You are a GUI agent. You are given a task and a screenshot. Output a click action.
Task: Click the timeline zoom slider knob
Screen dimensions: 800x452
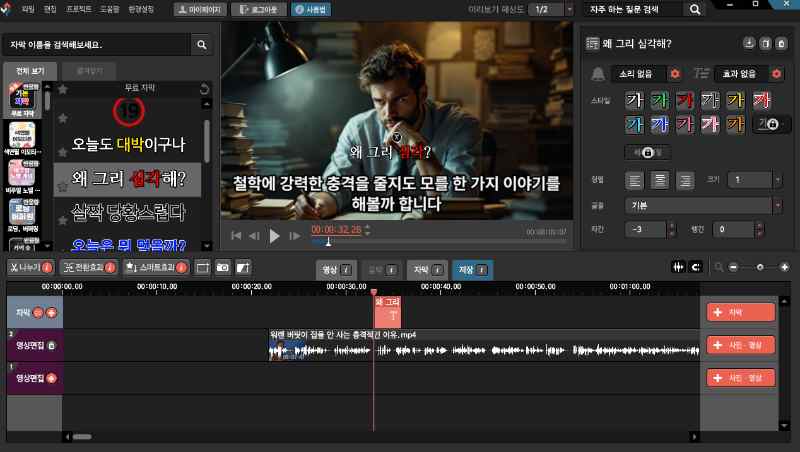760,267
